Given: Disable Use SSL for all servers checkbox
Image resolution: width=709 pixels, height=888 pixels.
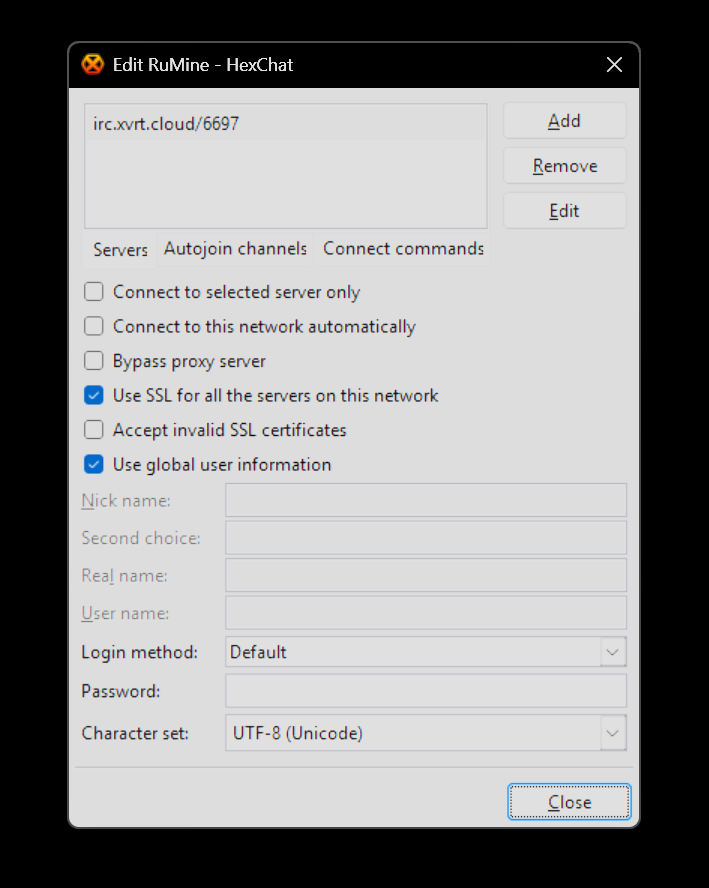Looking at the screenshot, I should [x=94, y=395].
